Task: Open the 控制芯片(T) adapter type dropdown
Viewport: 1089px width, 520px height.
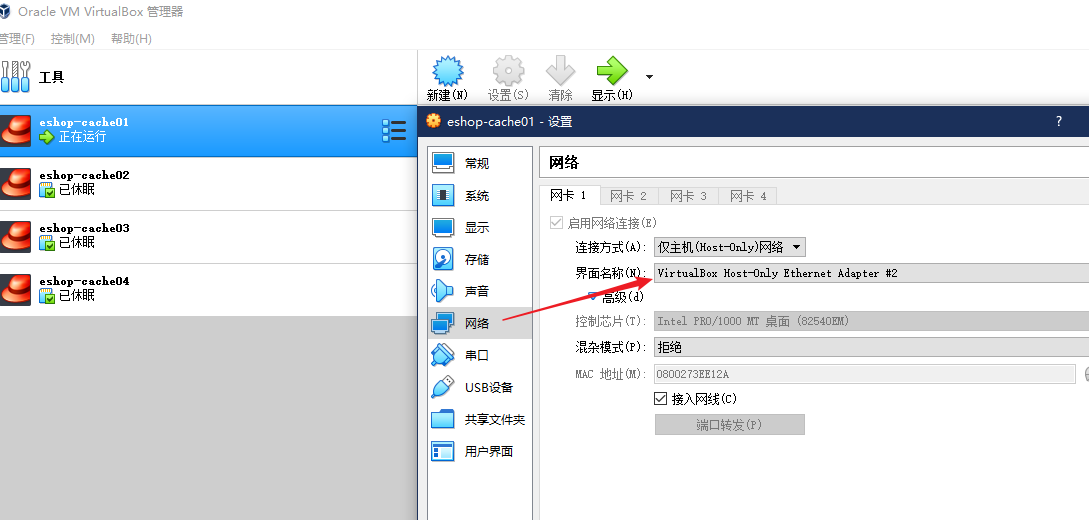Action: click(871, 321)
